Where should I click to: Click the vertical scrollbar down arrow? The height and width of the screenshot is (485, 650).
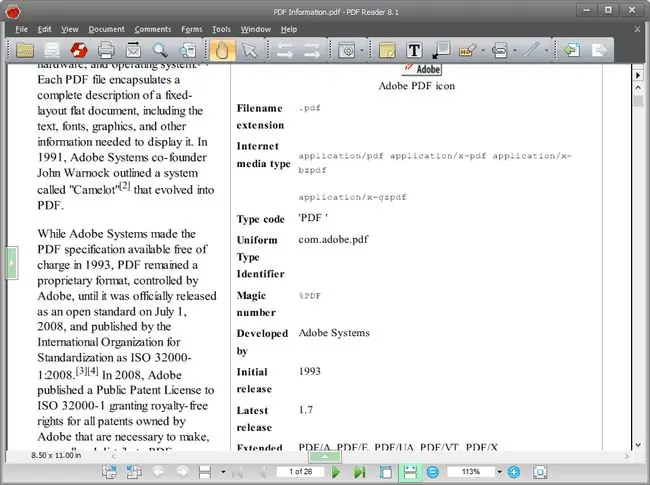(638, 445)
